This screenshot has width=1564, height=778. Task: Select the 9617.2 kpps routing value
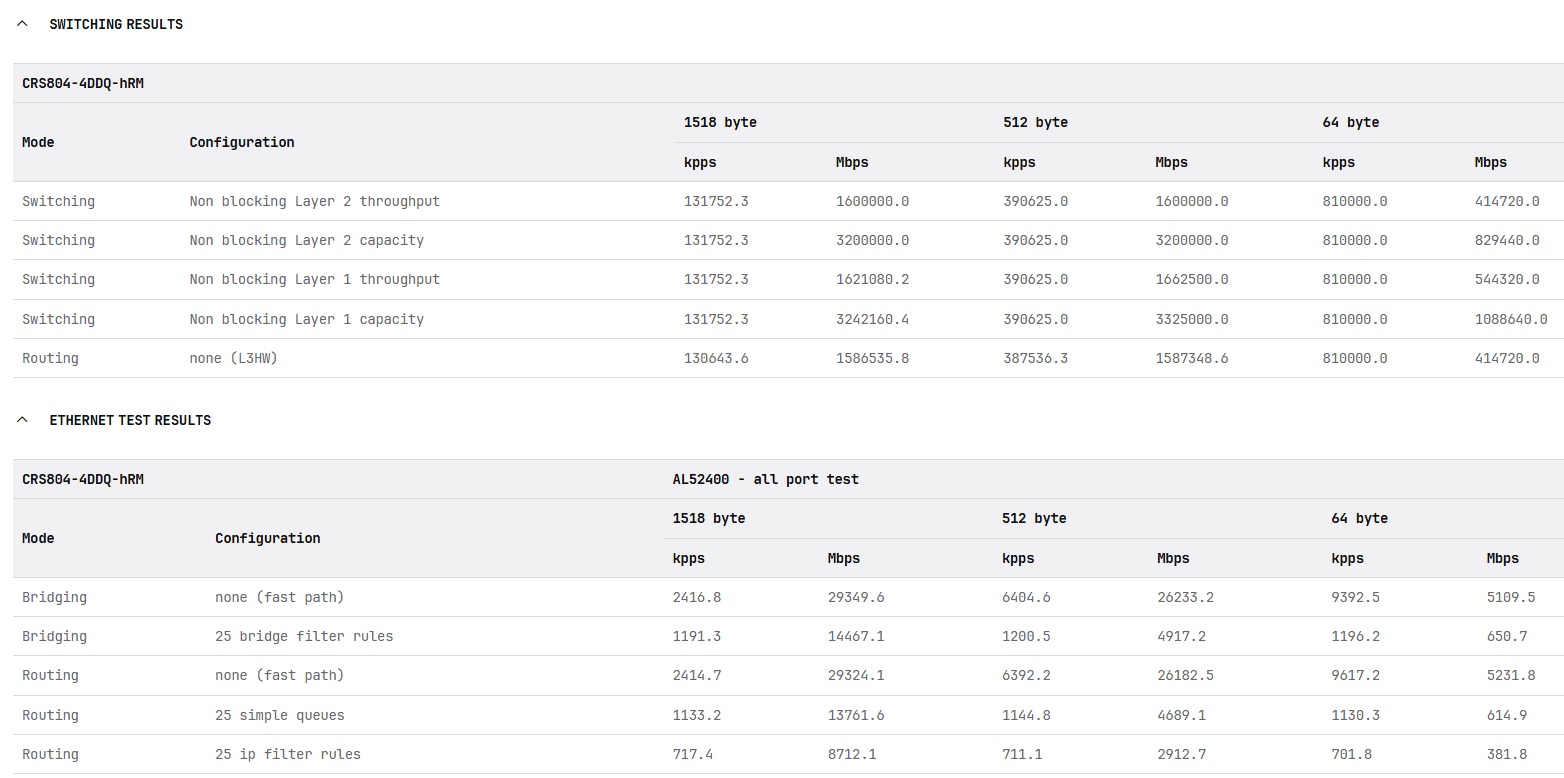pos(1355,675)
